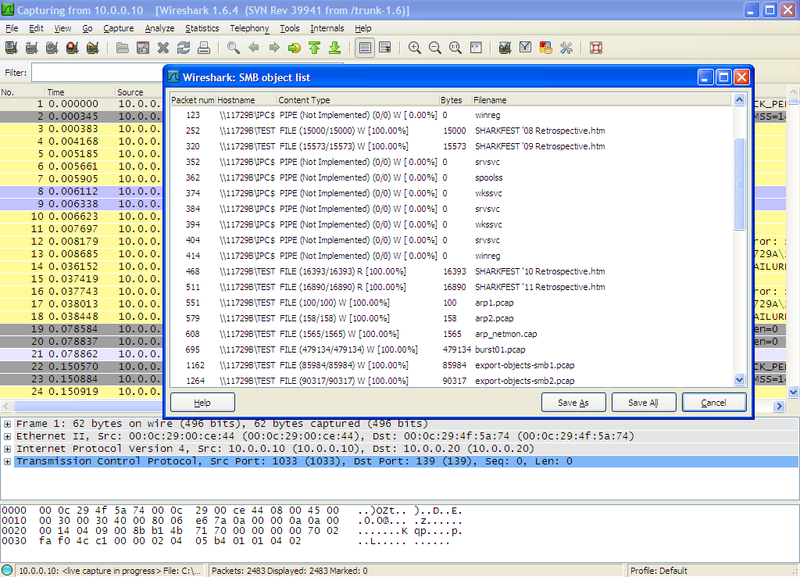Zoom out the packet text
800x577 pixels.
pos(435,48)
